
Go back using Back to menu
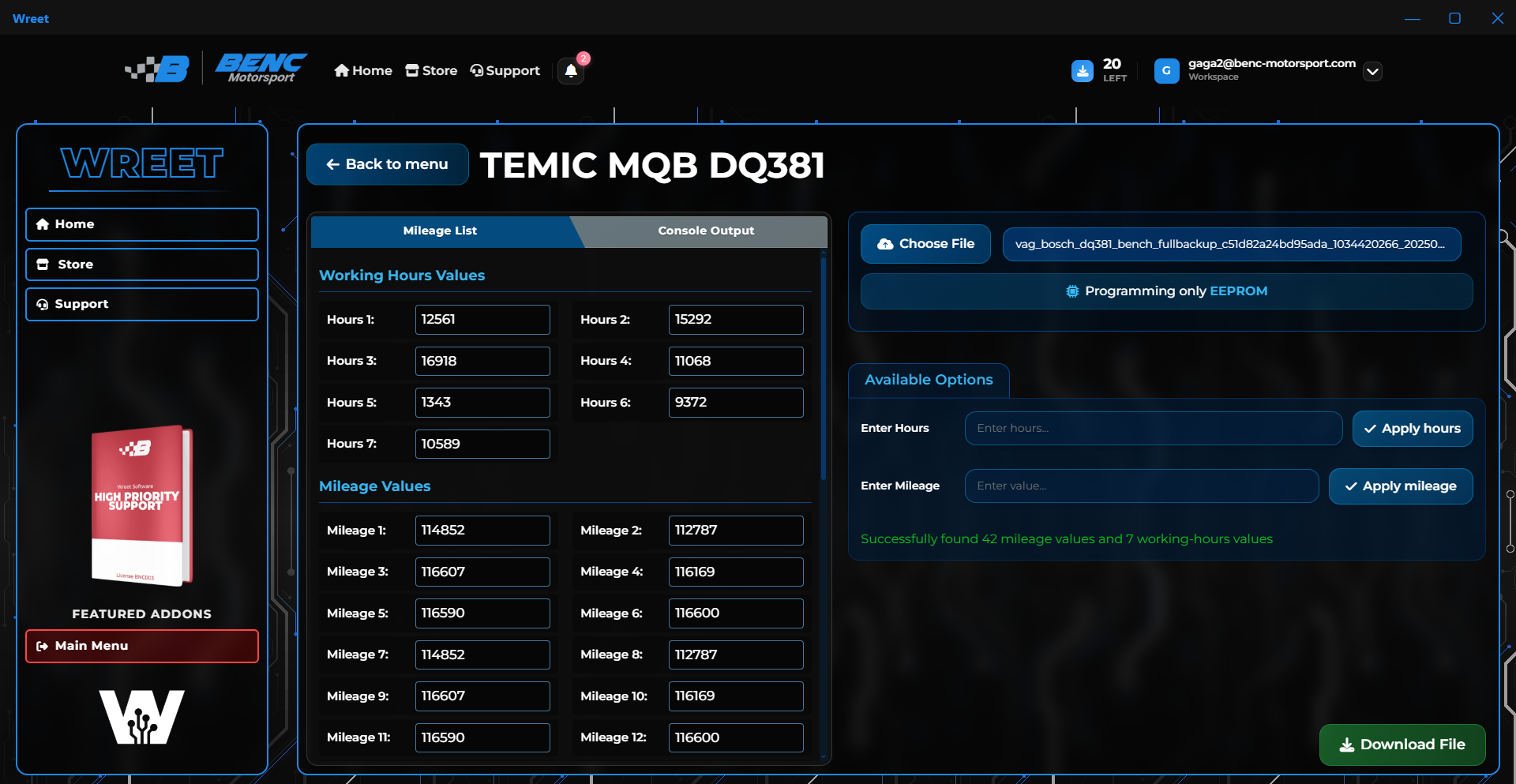click(388, 164)
